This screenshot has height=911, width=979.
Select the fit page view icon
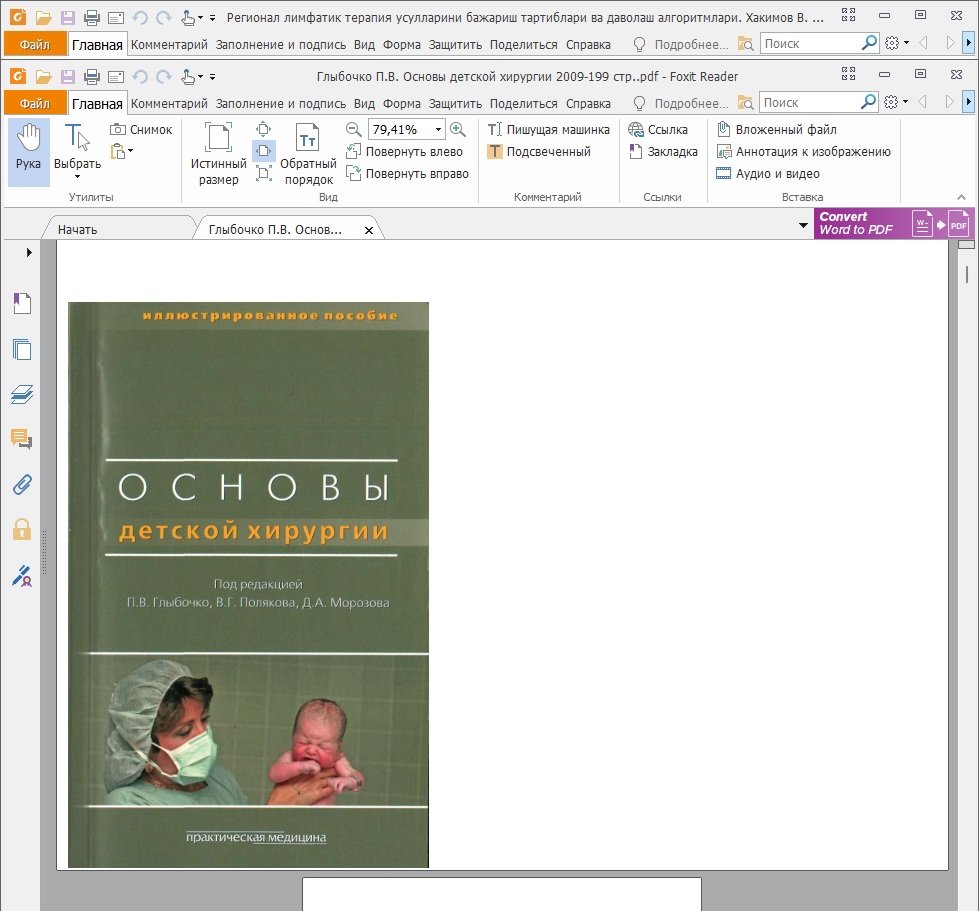[x=263, y=129]
